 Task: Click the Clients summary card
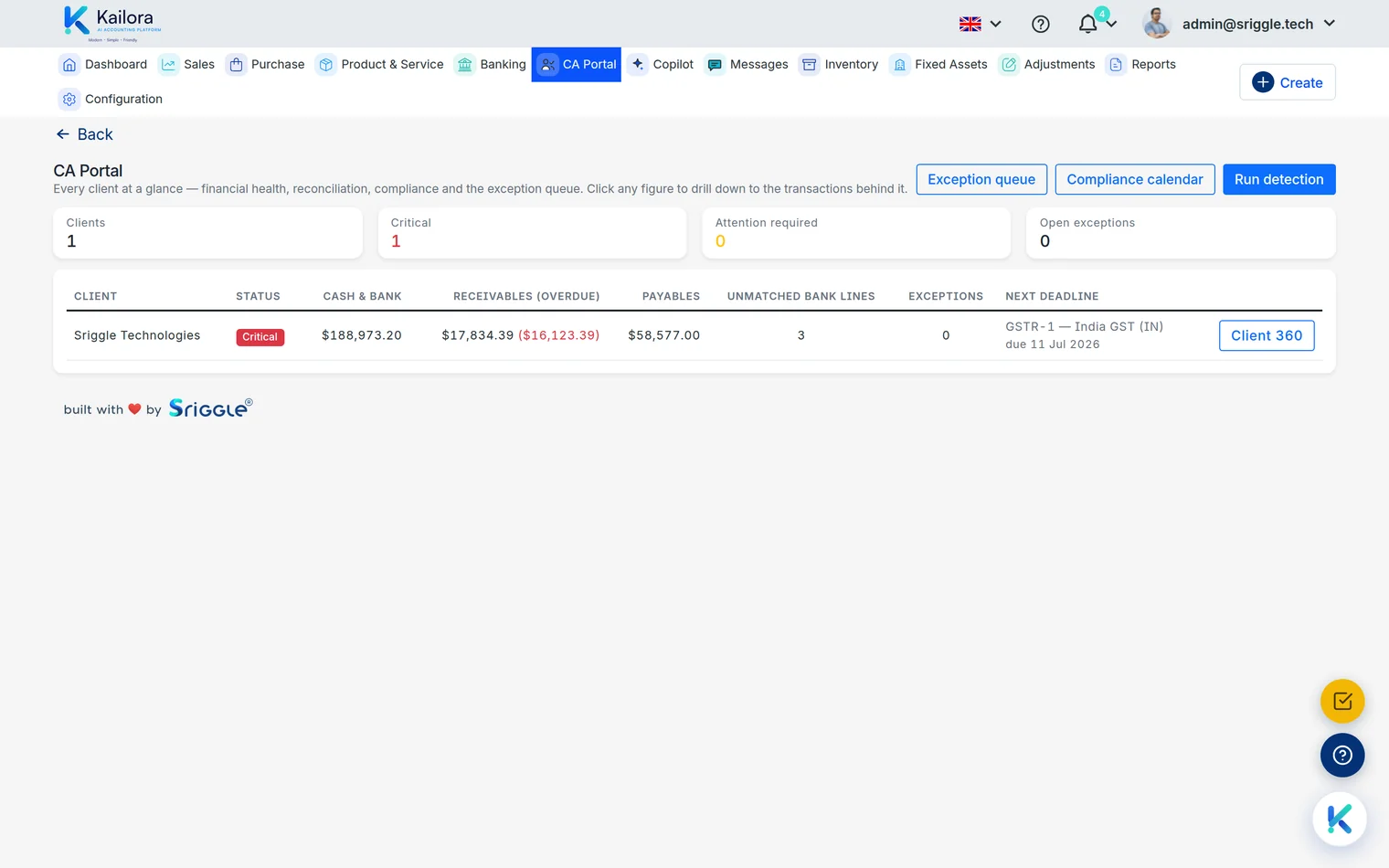(x=207, y=233)
